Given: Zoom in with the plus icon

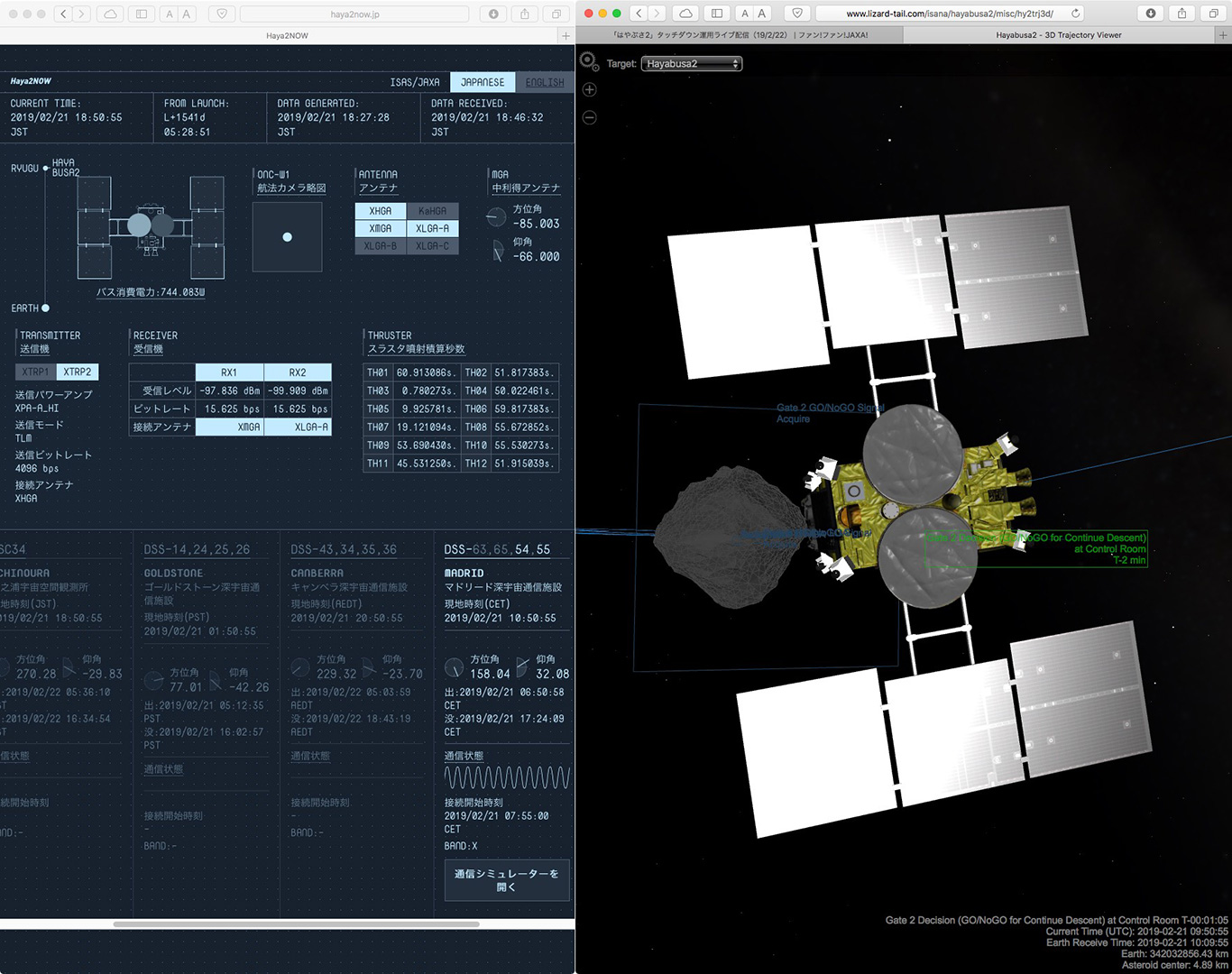Looking at the screenshot, I should pyautogui.click(x=590, y=90).
